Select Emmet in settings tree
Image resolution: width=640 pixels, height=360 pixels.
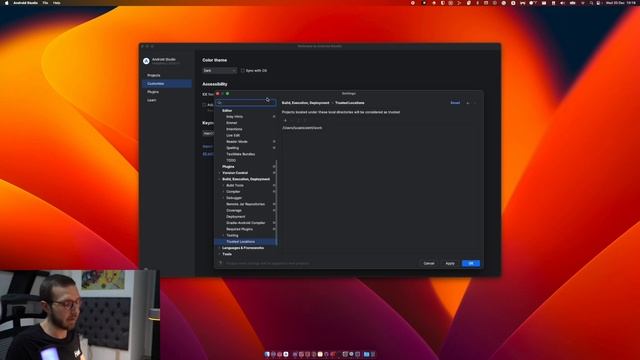pyautogui.click(x=231, y=123)
